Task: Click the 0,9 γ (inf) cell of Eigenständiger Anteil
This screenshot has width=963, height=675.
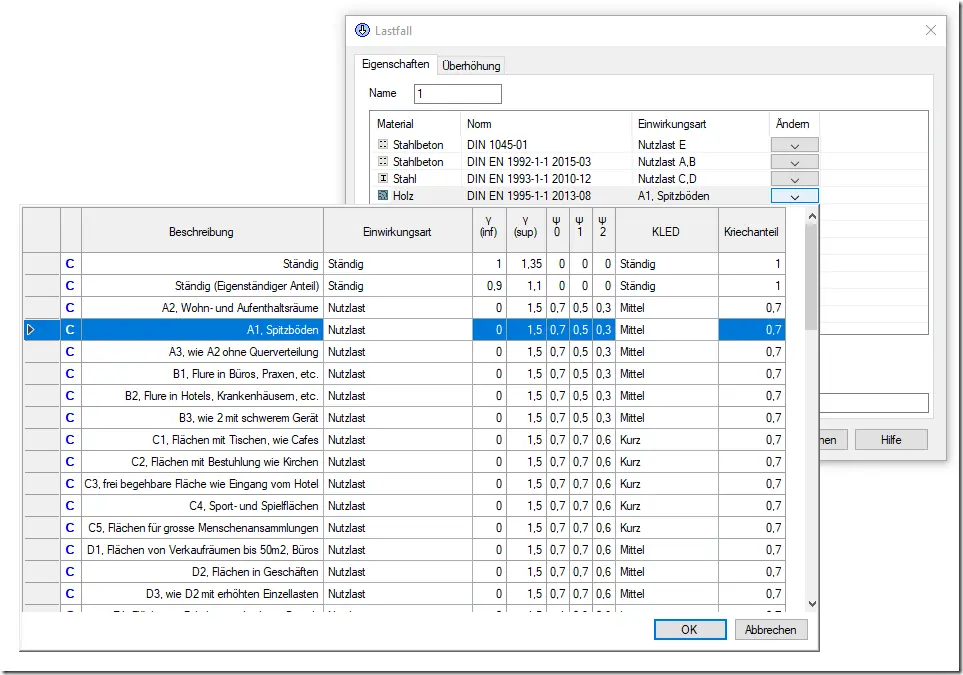Action: click(x=489, y=286)
